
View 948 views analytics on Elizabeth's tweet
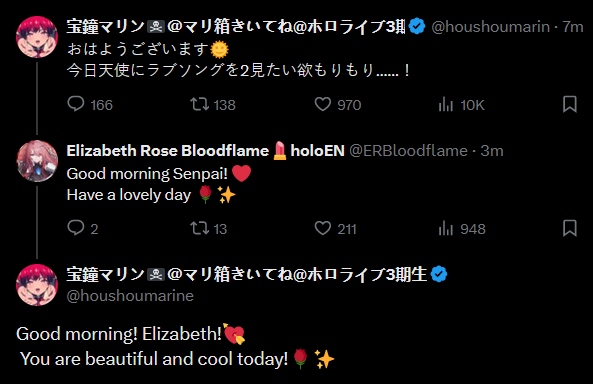pyautogui.click(x=462, y=229)
